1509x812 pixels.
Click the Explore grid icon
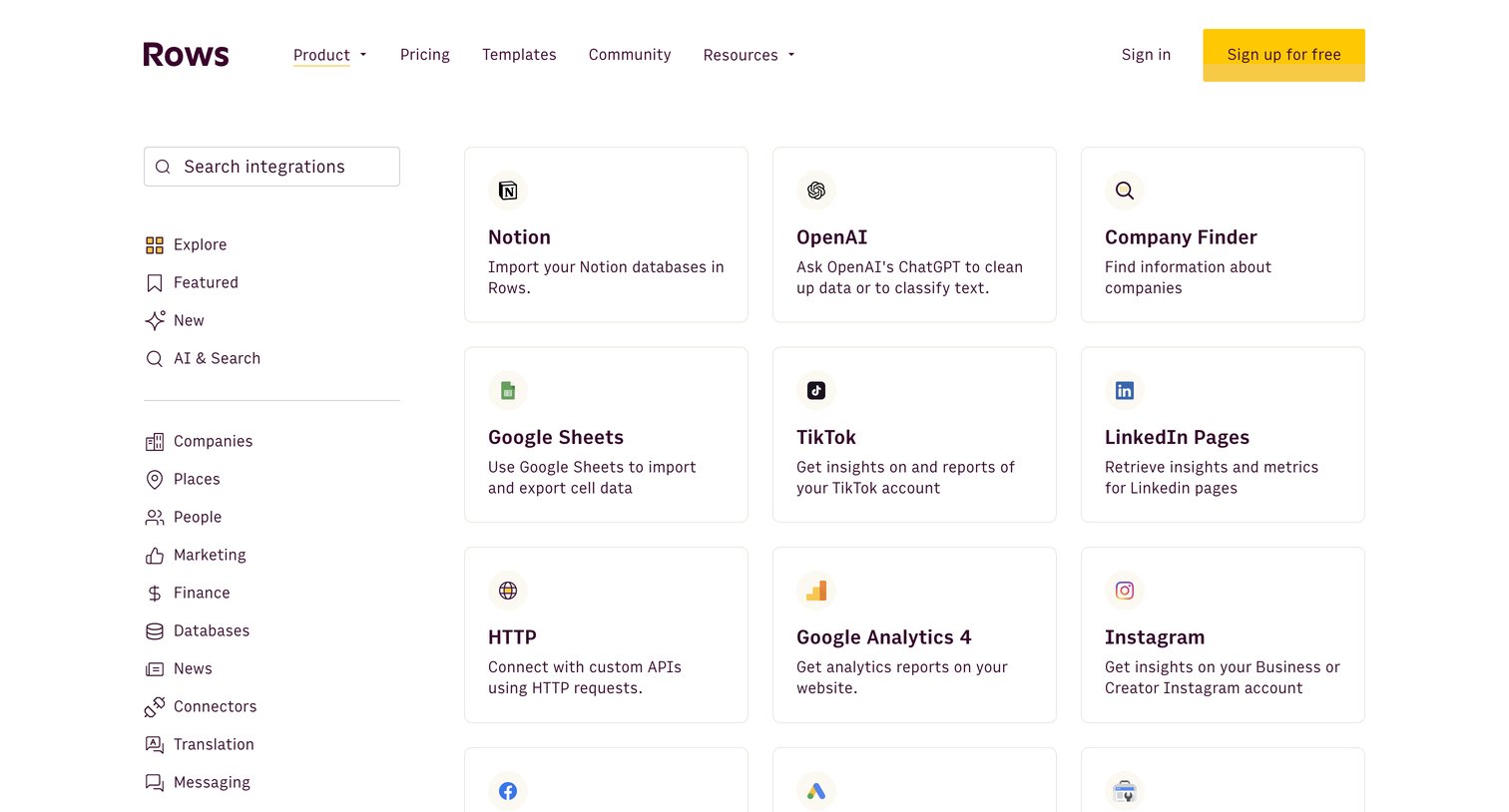click(155, 245)
